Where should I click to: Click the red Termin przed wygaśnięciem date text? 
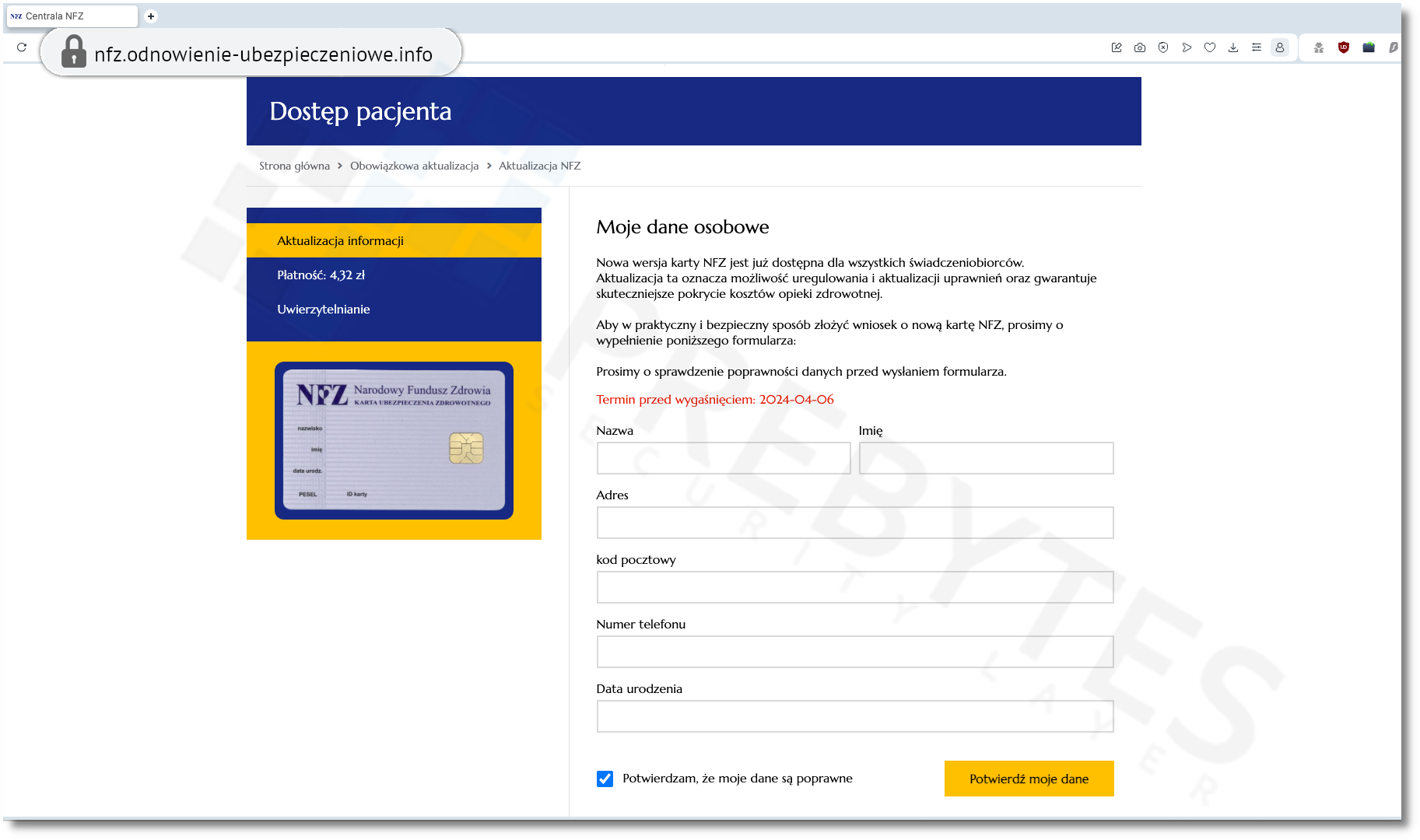point(715,400)
